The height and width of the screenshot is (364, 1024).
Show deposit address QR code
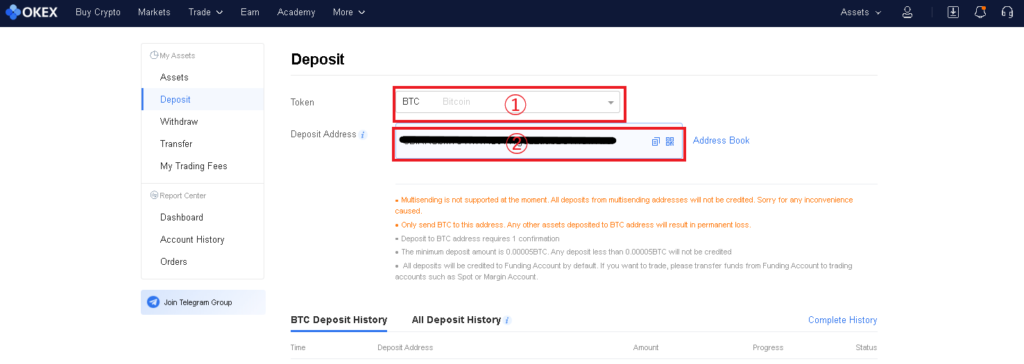[670, 141]
